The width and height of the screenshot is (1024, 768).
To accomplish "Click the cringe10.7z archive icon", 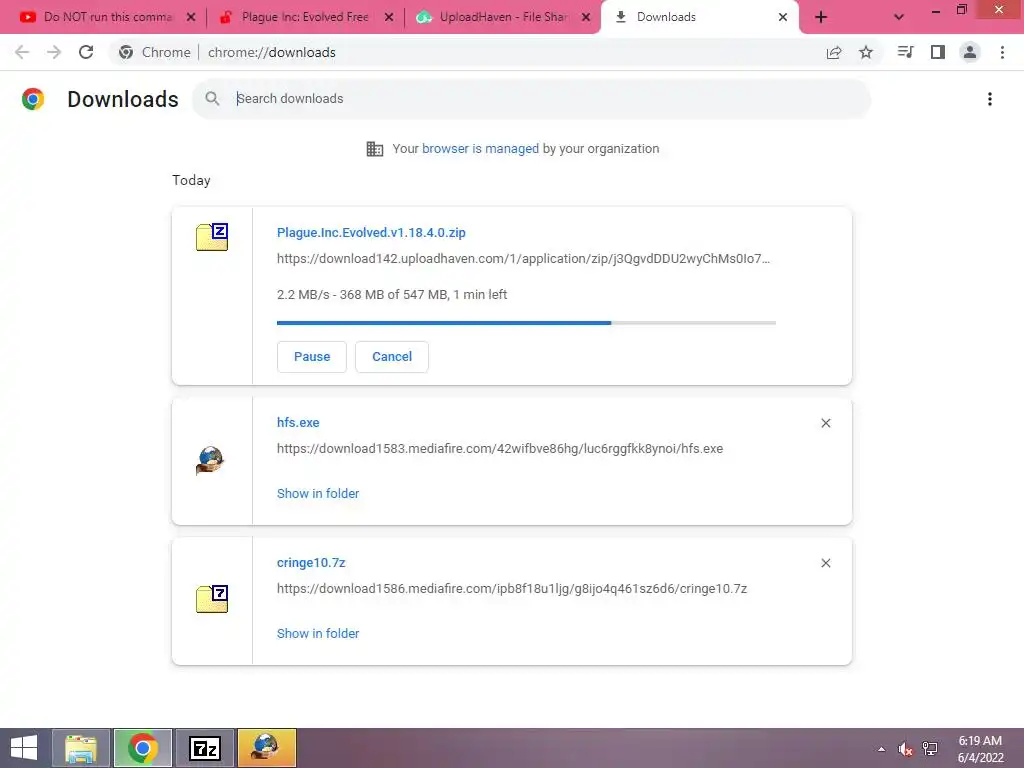I will click(212, 598).
